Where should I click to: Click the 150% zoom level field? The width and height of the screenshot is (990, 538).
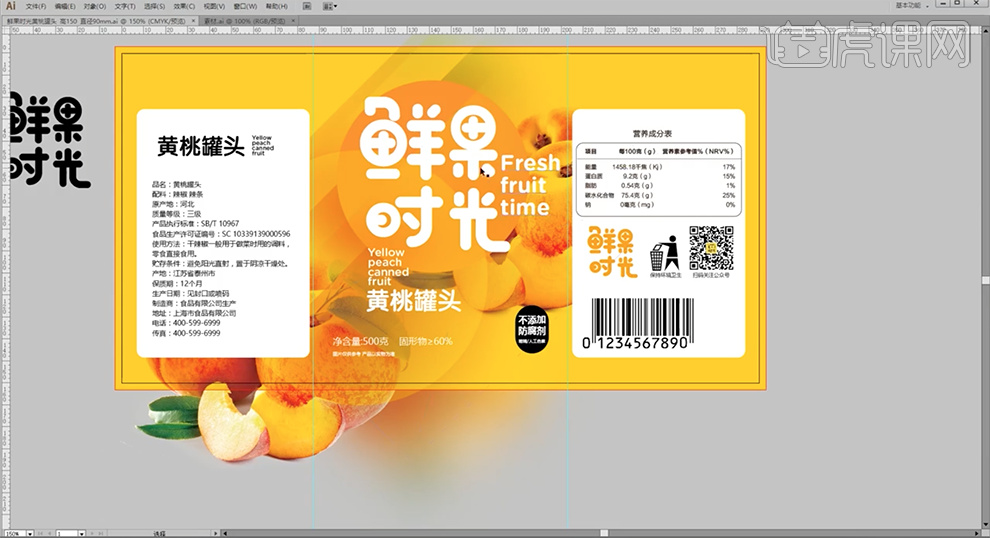pos(13,534)
